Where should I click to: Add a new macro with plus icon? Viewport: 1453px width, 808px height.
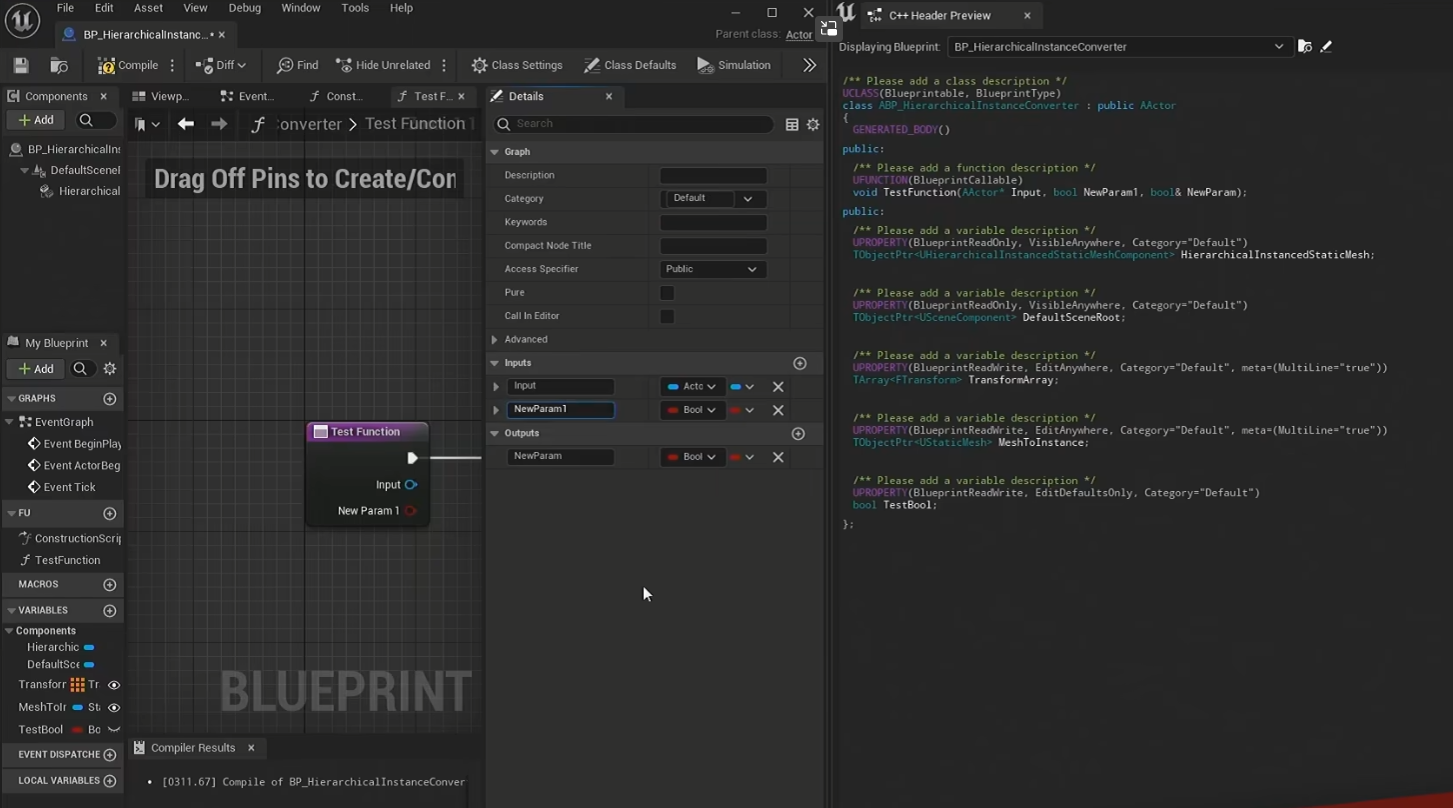(110, 584)
